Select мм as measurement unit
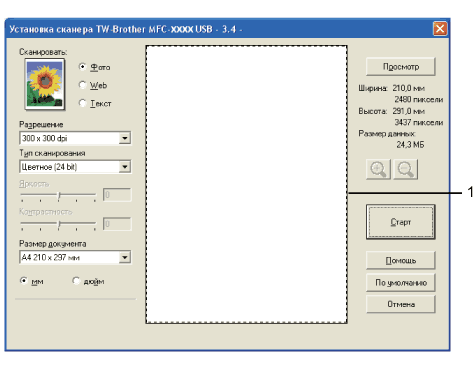 coord(24,281)
